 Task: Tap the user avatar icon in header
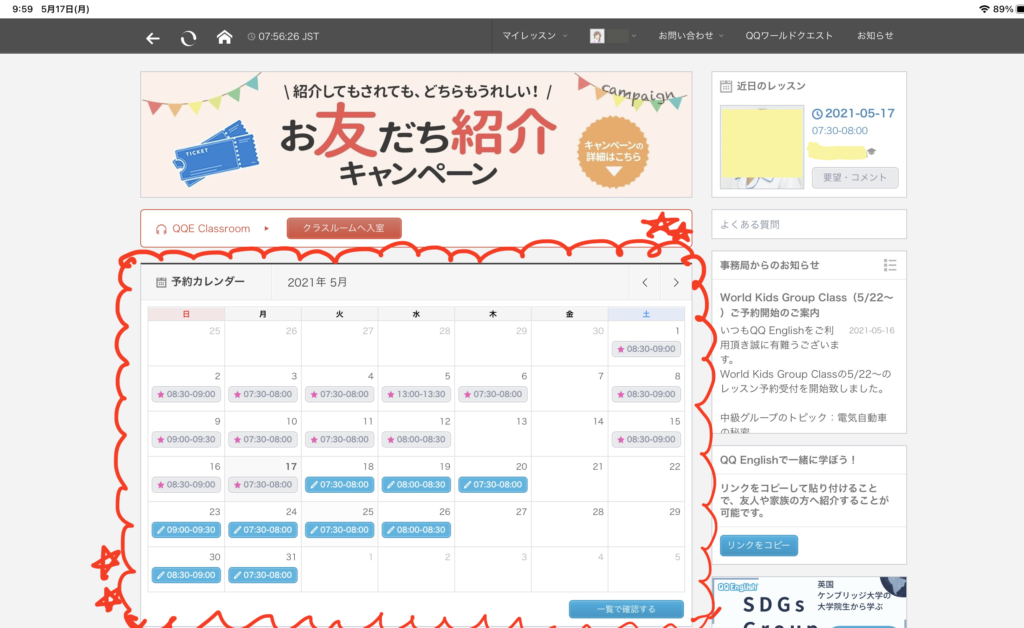tap(597, 36)
